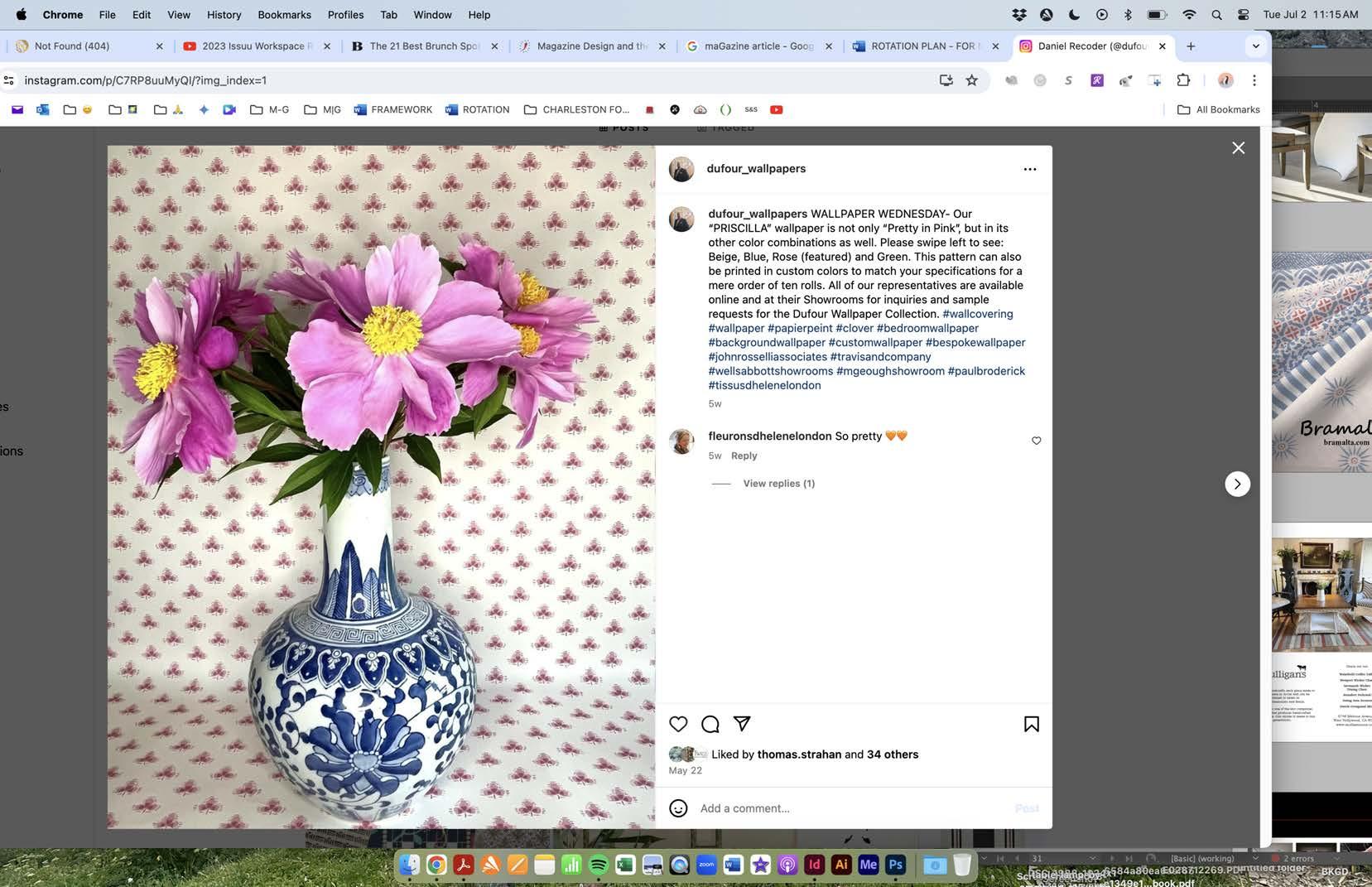Open Bluetooth menu bar icon
The image size is (1372, 887).
tap(1128, 15)
